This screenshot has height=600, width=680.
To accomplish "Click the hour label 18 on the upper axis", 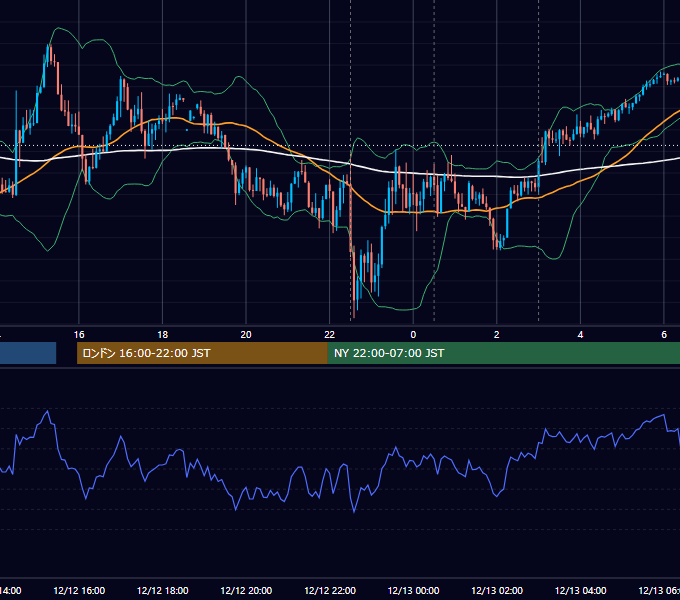I will 163,335.
